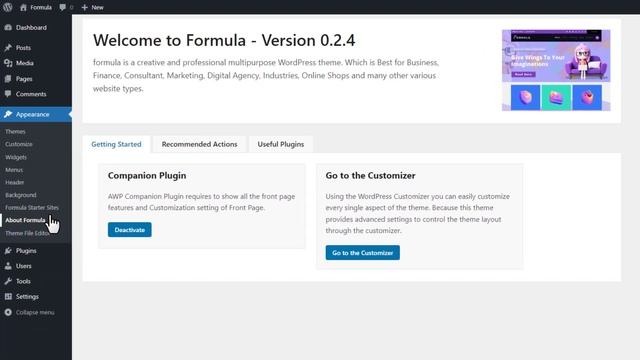The width and height of the screenshot is (640, 360).
Task: Open Menus submenu link
Action: [14, 170]
